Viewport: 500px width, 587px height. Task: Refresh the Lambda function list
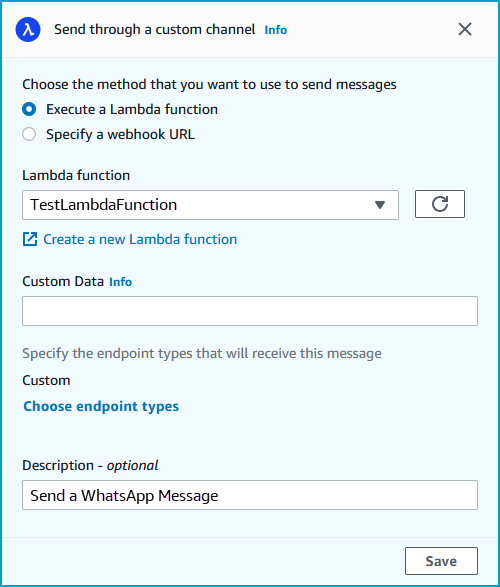[440, 204]
